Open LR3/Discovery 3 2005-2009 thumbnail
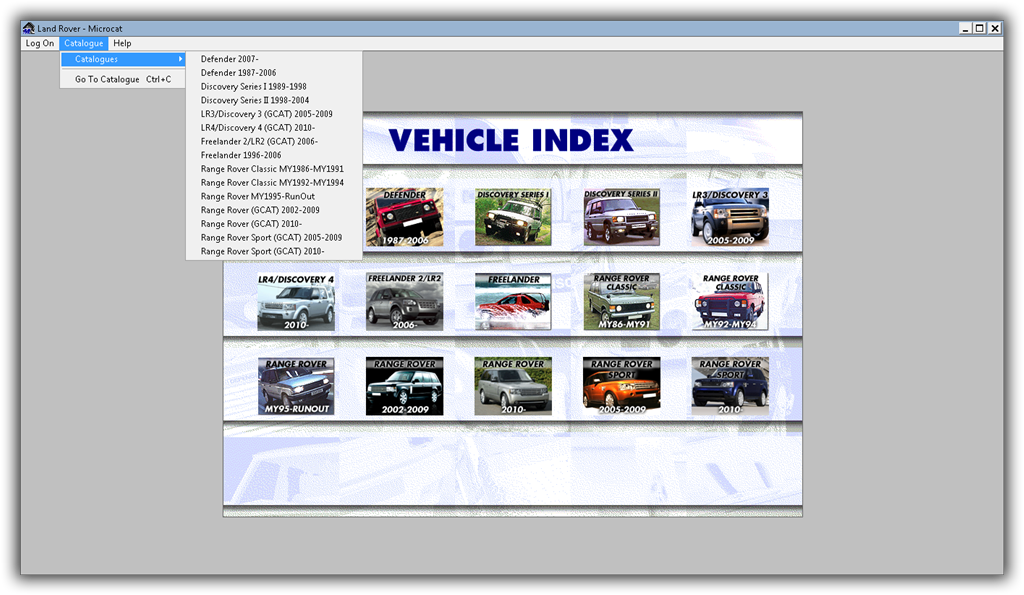This screenshot has height=595, width=1024. pyautogui.click(x=730, y=217)
